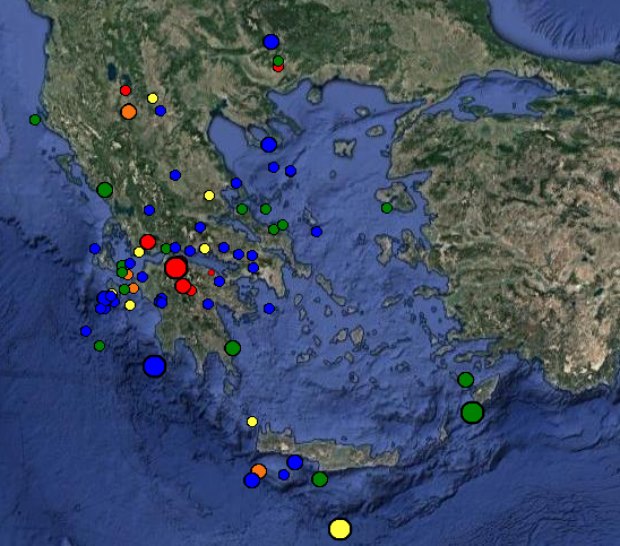Click the large yellow marker south of Crete

pos(340,529)
